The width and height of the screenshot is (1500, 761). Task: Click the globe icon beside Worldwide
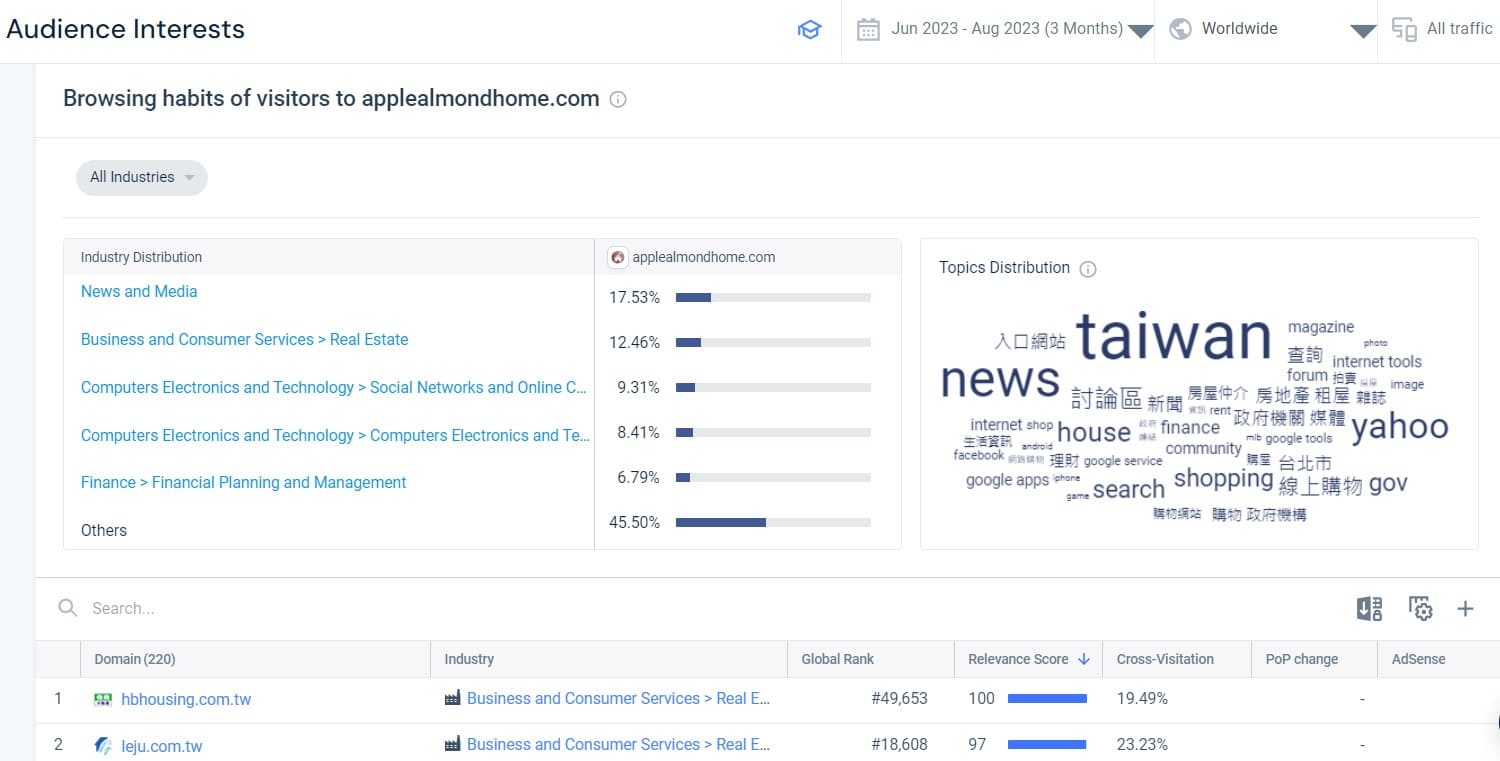click(1180, 29)
